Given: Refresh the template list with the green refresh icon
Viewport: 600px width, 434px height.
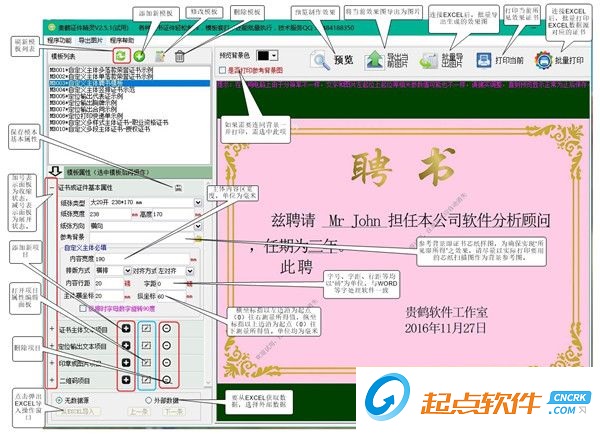Looking at the screenshot, I should pos(121,56).
